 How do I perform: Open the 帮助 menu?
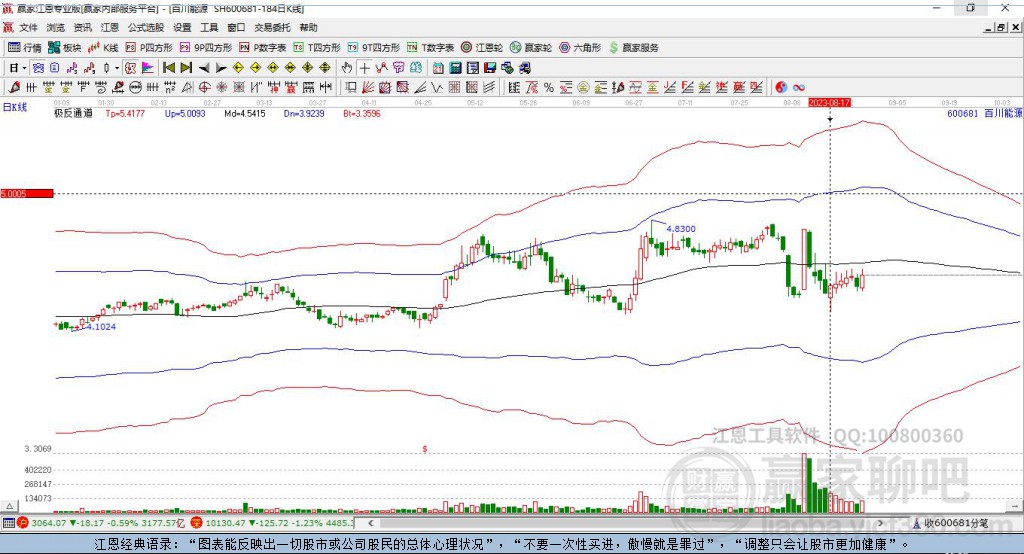tap(308, 27)
